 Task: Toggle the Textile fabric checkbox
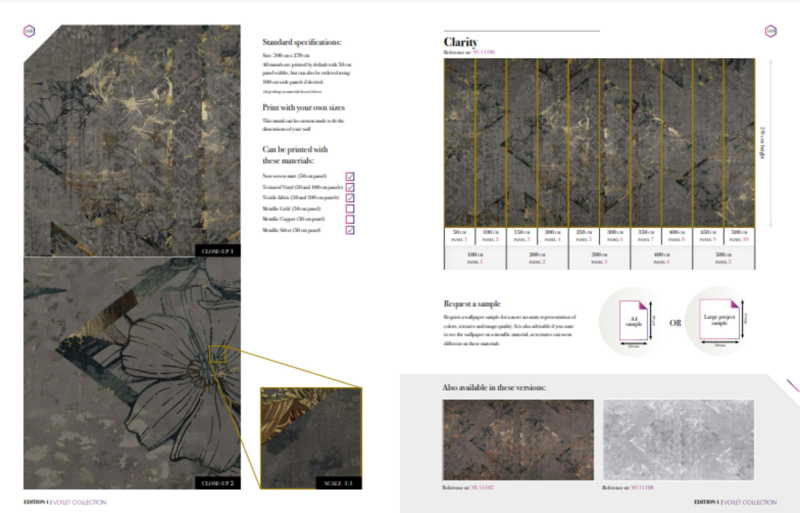click(350, 198)
